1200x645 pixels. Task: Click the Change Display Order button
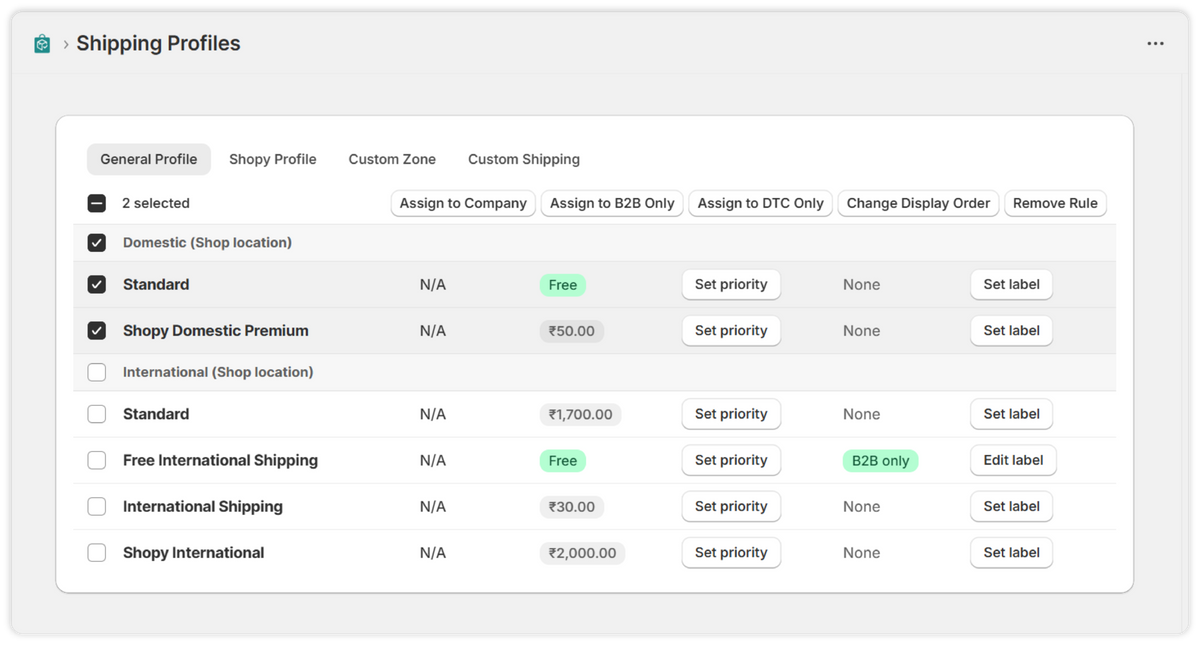click(918, 203)
